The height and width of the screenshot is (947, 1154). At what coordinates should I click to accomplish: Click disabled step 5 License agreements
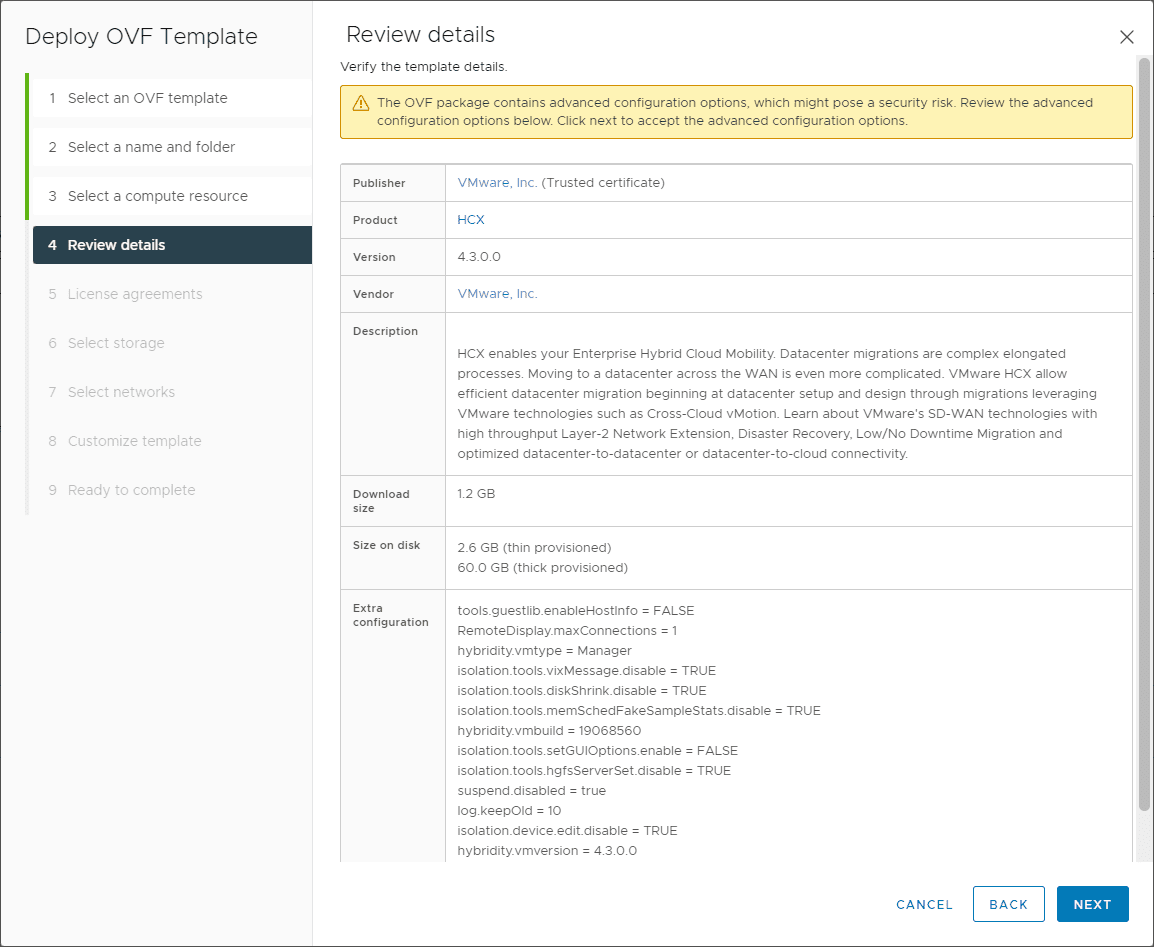[x=134, y=294]
